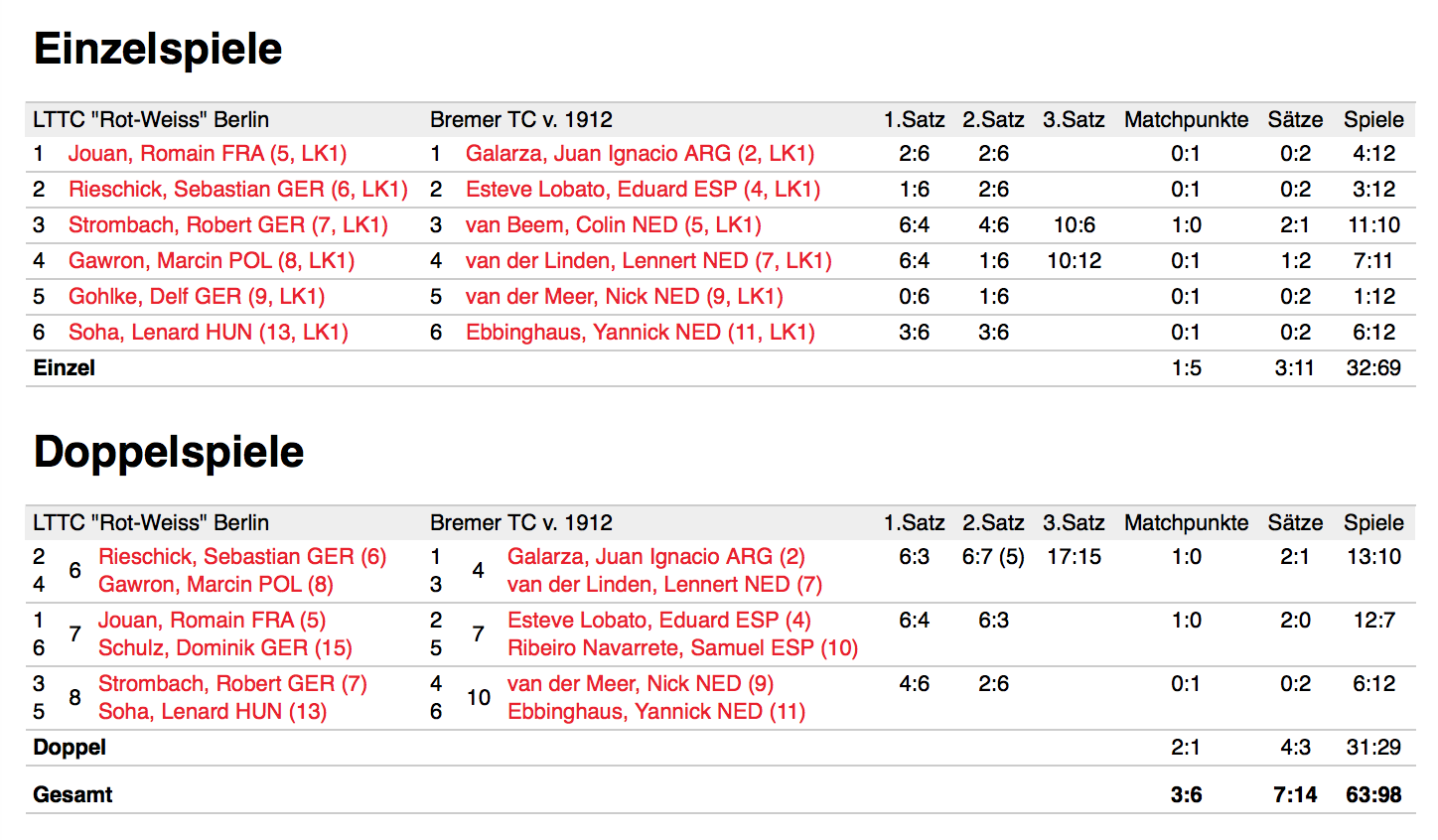Click van Beem, Colin NED link

pos(613,225)
